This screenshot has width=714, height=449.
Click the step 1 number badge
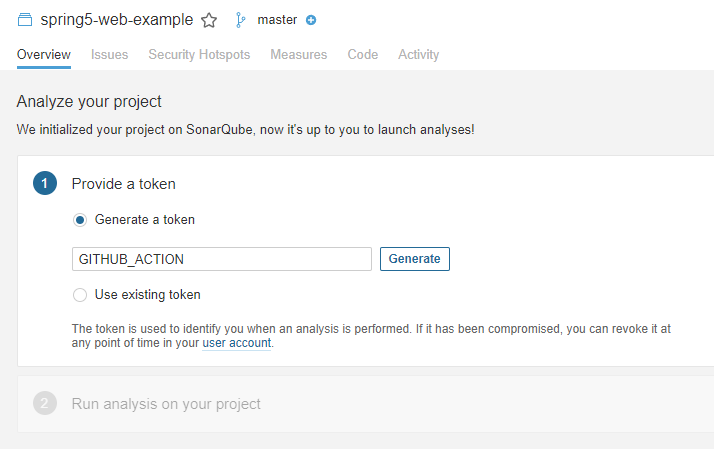click(x=45, y=183)
